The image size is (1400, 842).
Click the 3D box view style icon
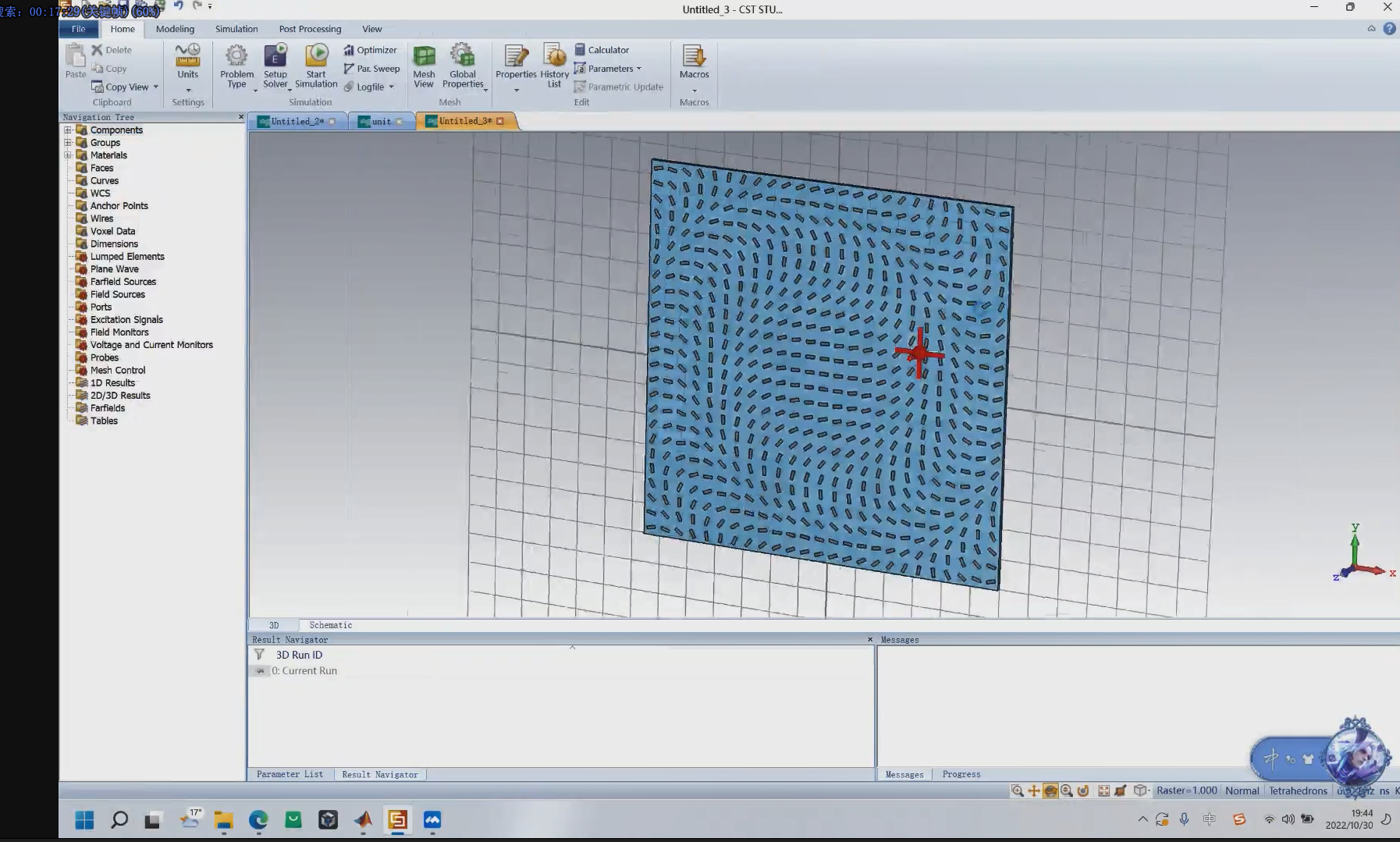point(1140,790)
